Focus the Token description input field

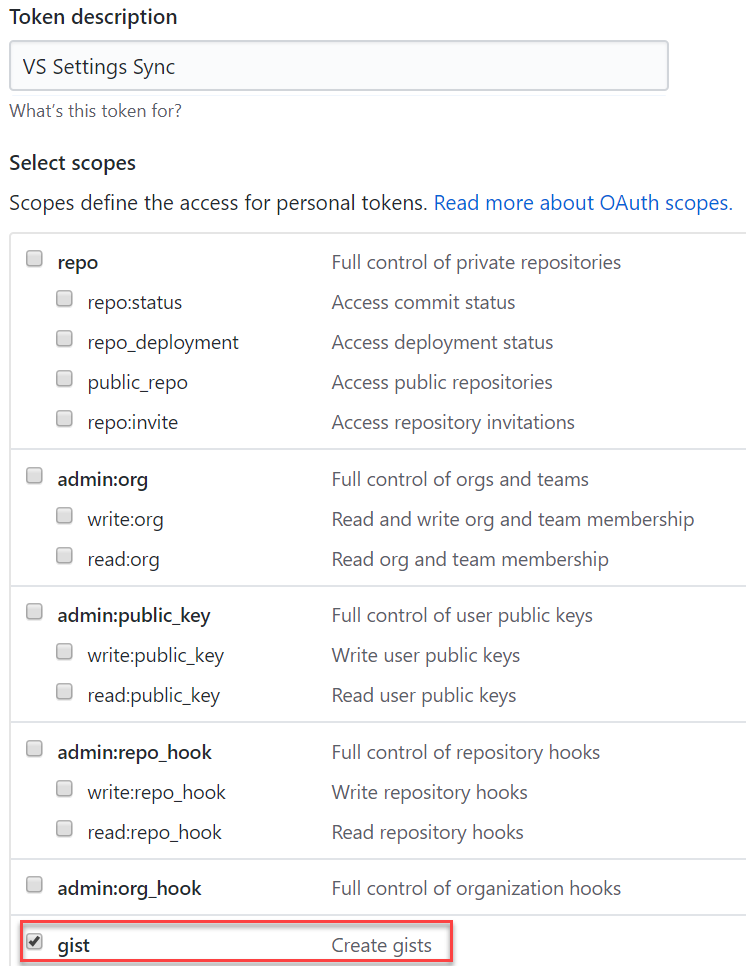tap(339, 66)
